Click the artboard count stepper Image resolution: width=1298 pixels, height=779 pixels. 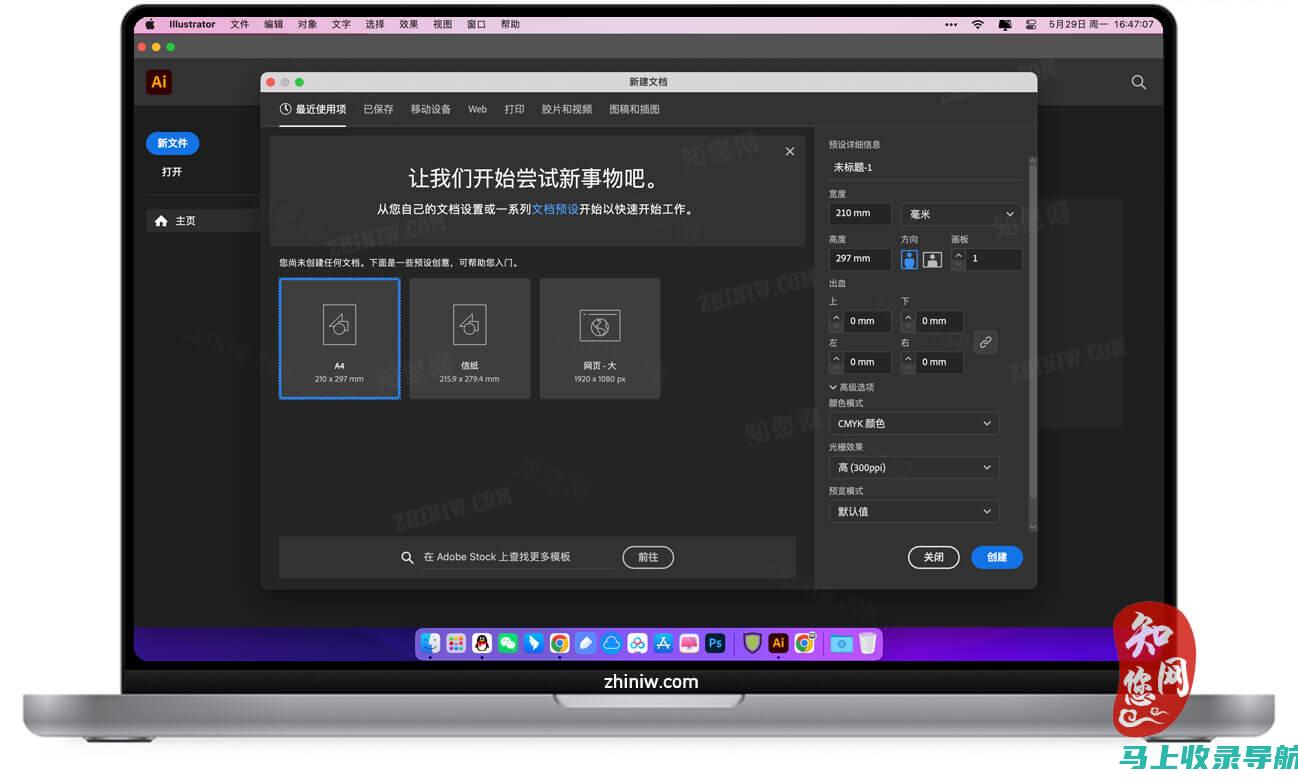pyautogui.click(x=958, y=259)
